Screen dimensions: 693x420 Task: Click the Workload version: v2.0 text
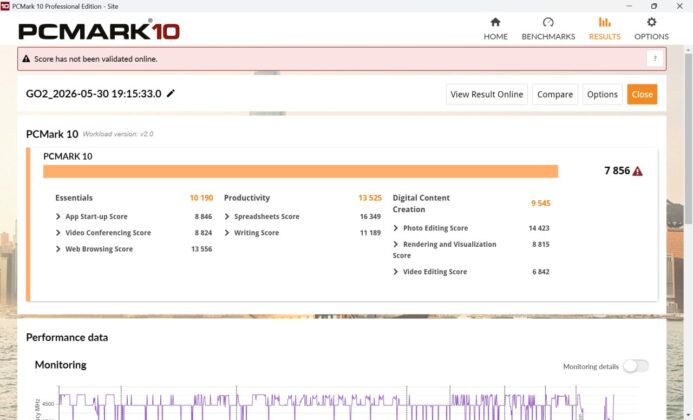(x=118, y=134)
